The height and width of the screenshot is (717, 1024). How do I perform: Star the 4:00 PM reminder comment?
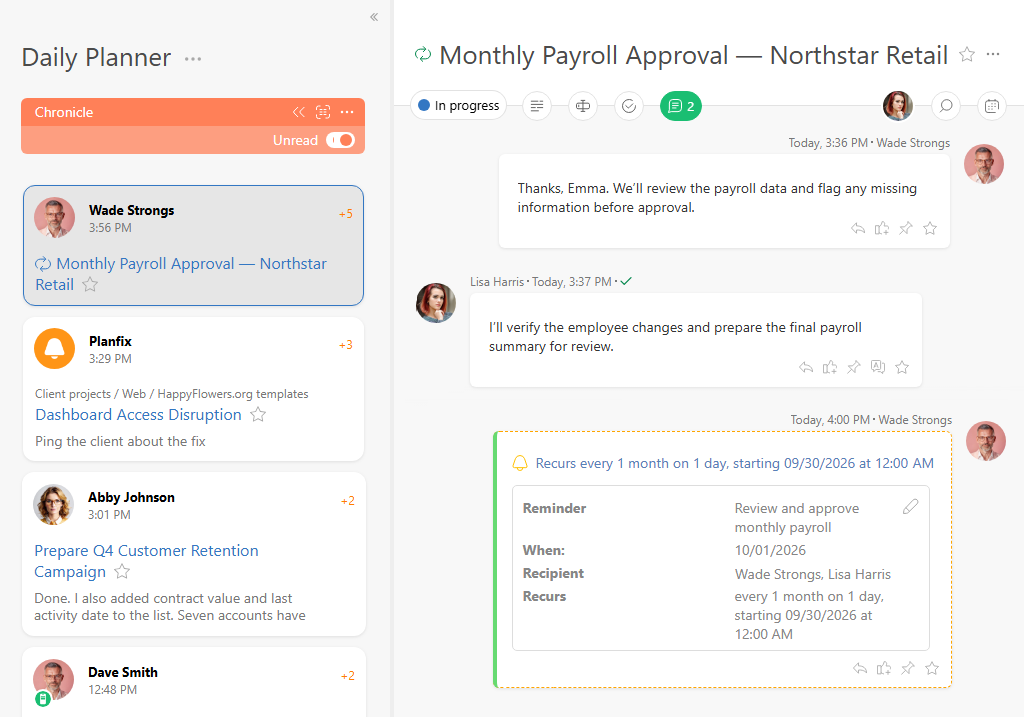[932, 668]
